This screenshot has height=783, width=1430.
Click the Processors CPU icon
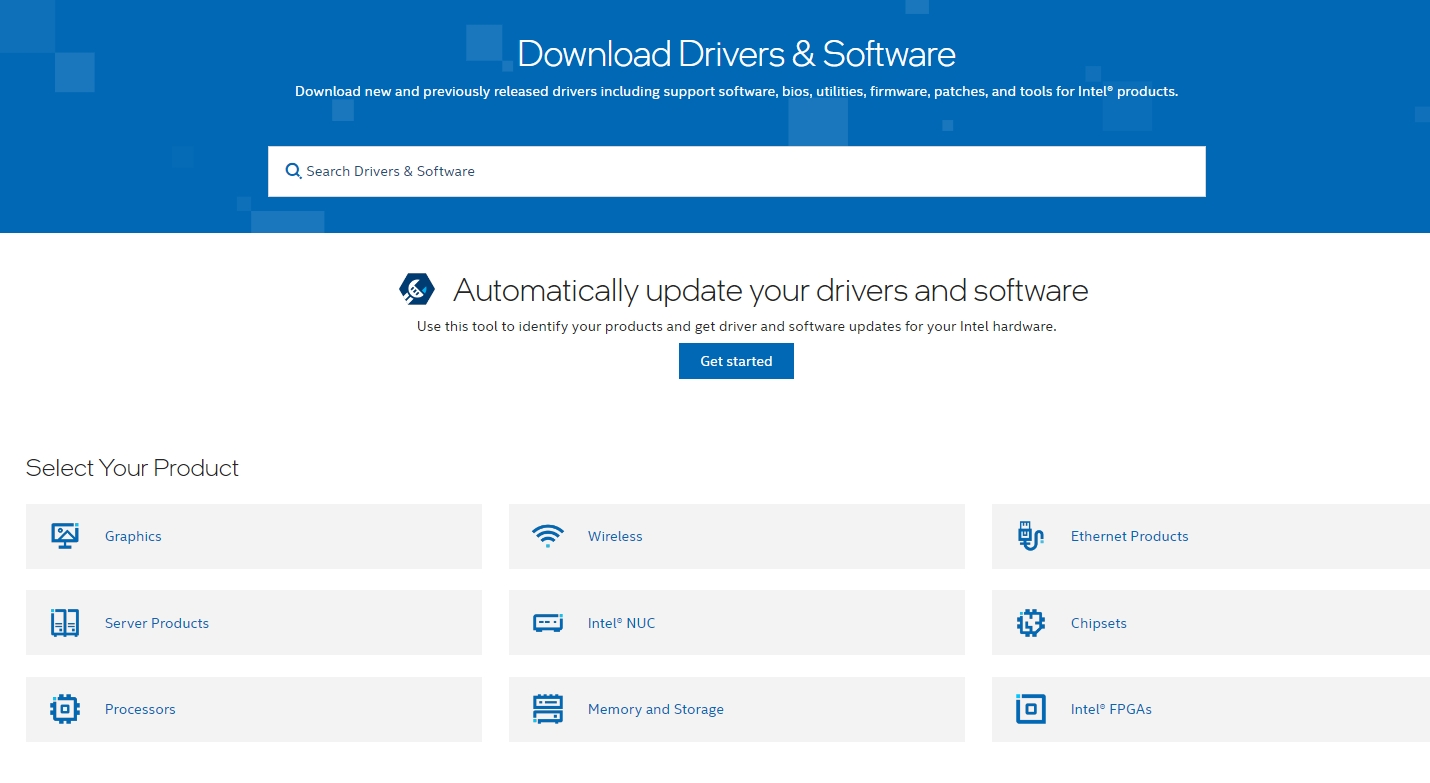(x=65, y=709)
